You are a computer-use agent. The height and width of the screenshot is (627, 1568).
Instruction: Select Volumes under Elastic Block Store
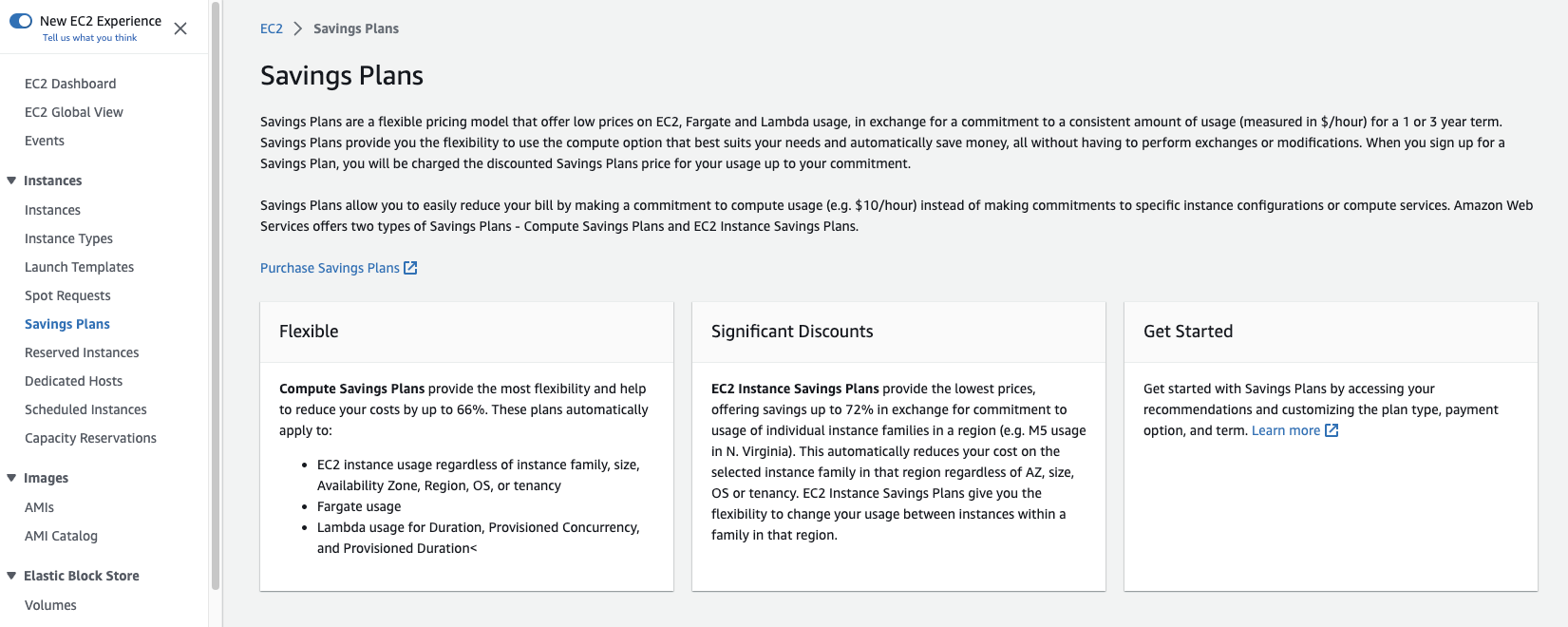pos(50,604)
